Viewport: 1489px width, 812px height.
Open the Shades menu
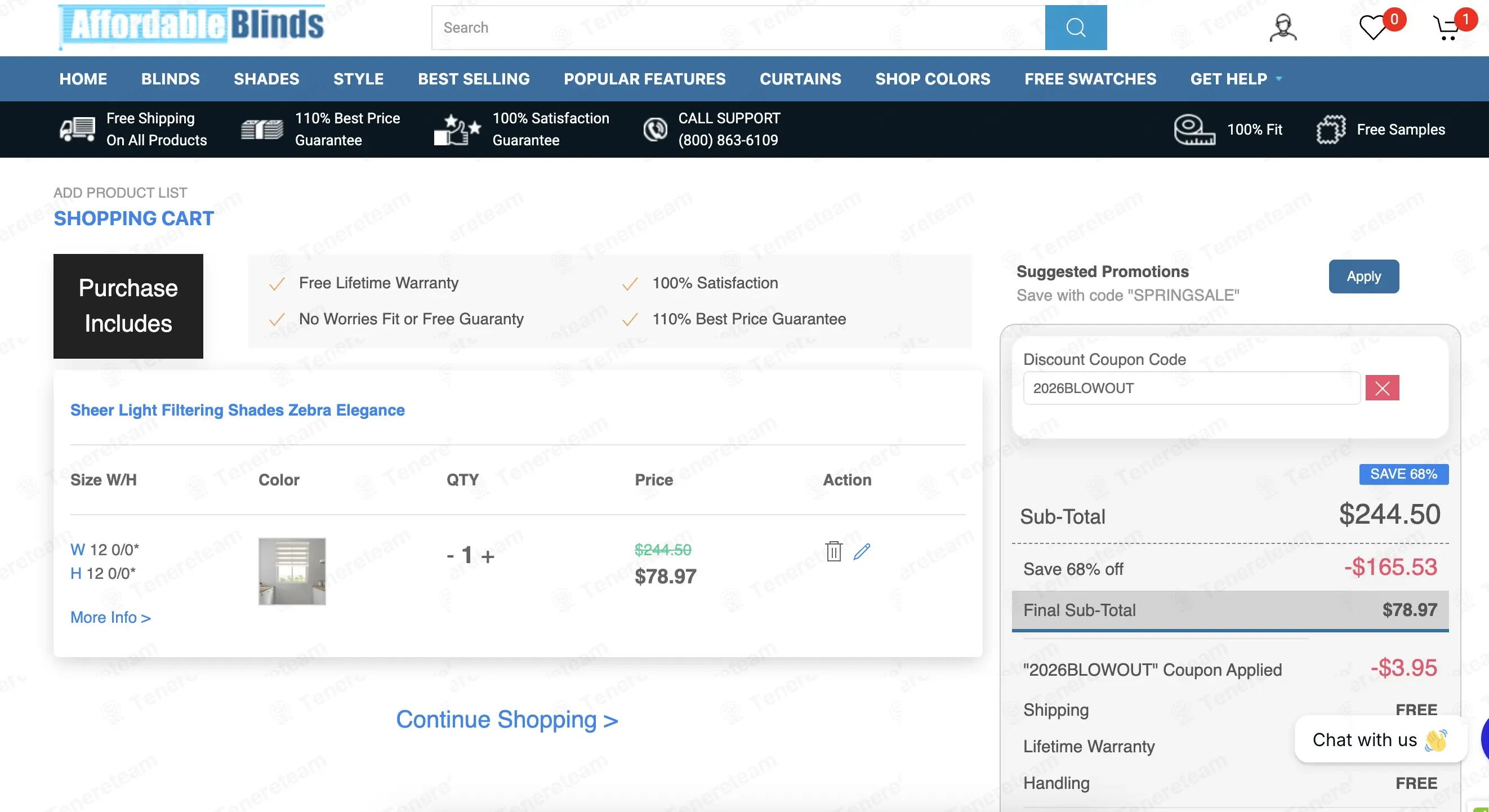(x=266, y=79)
